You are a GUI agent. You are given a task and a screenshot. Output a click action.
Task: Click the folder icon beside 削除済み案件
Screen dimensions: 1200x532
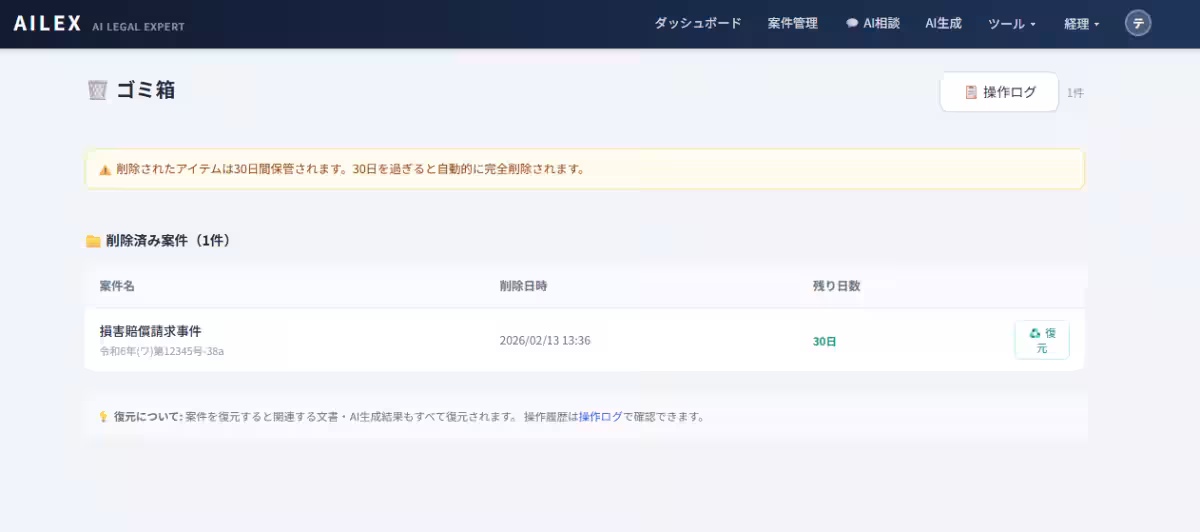pos(93,241)
